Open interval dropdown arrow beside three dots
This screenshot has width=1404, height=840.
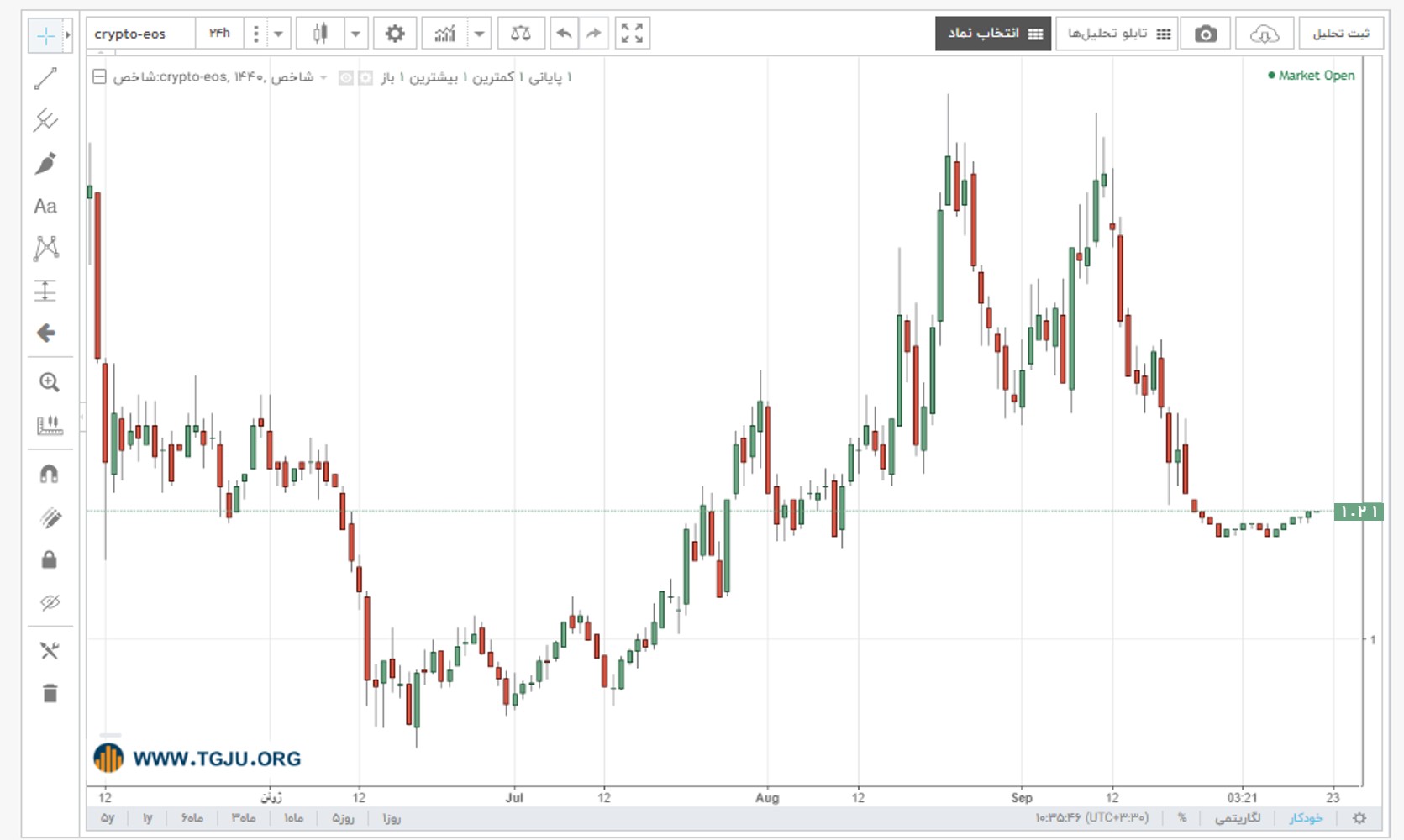coord(279,34)
